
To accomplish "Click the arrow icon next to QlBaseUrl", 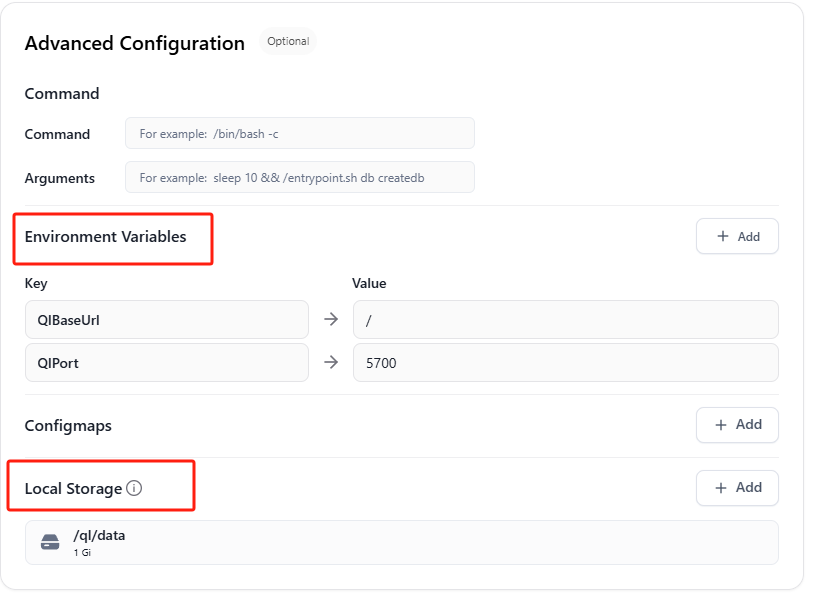I will pos(331,320).
